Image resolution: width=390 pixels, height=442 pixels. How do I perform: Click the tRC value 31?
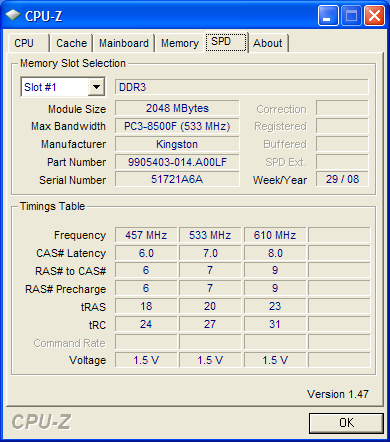(x=275, y=324)
